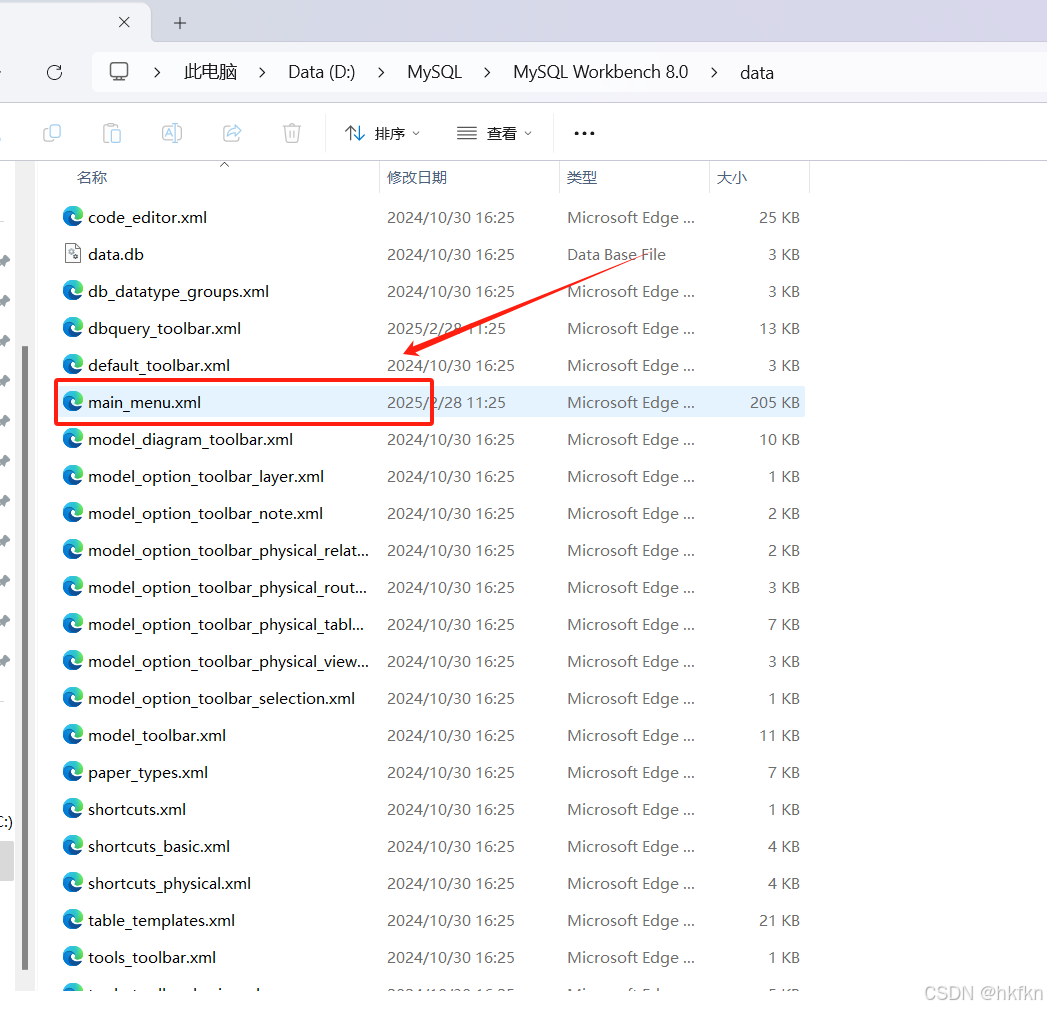
Task: Click the main_menu.xml file icon
Action: (72, 401)
